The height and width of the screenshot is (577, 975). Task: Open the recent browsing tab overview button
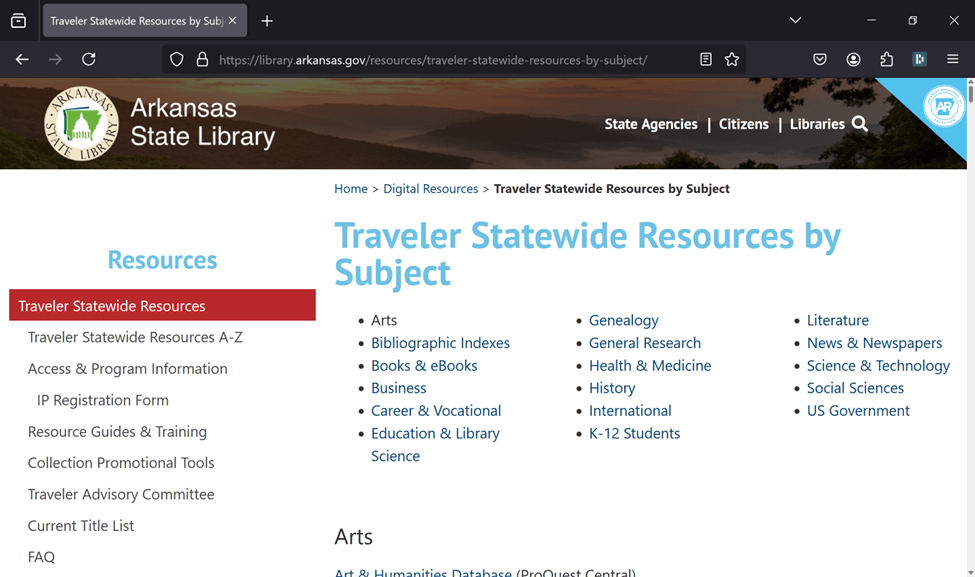[18, 20]
